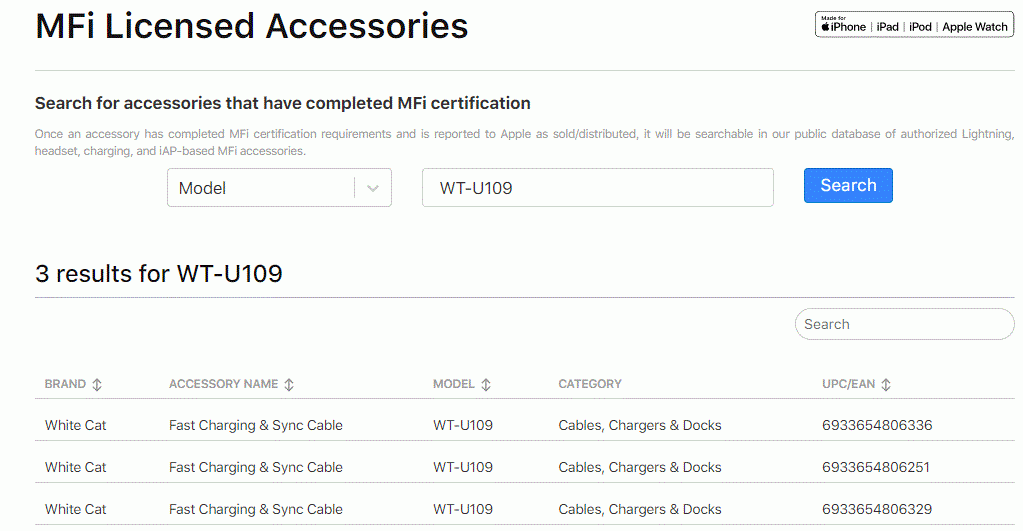This screenshot has width=1023, height=531.
Task: Click the ACCESSORY NAME column header
Action: (223, 384)
